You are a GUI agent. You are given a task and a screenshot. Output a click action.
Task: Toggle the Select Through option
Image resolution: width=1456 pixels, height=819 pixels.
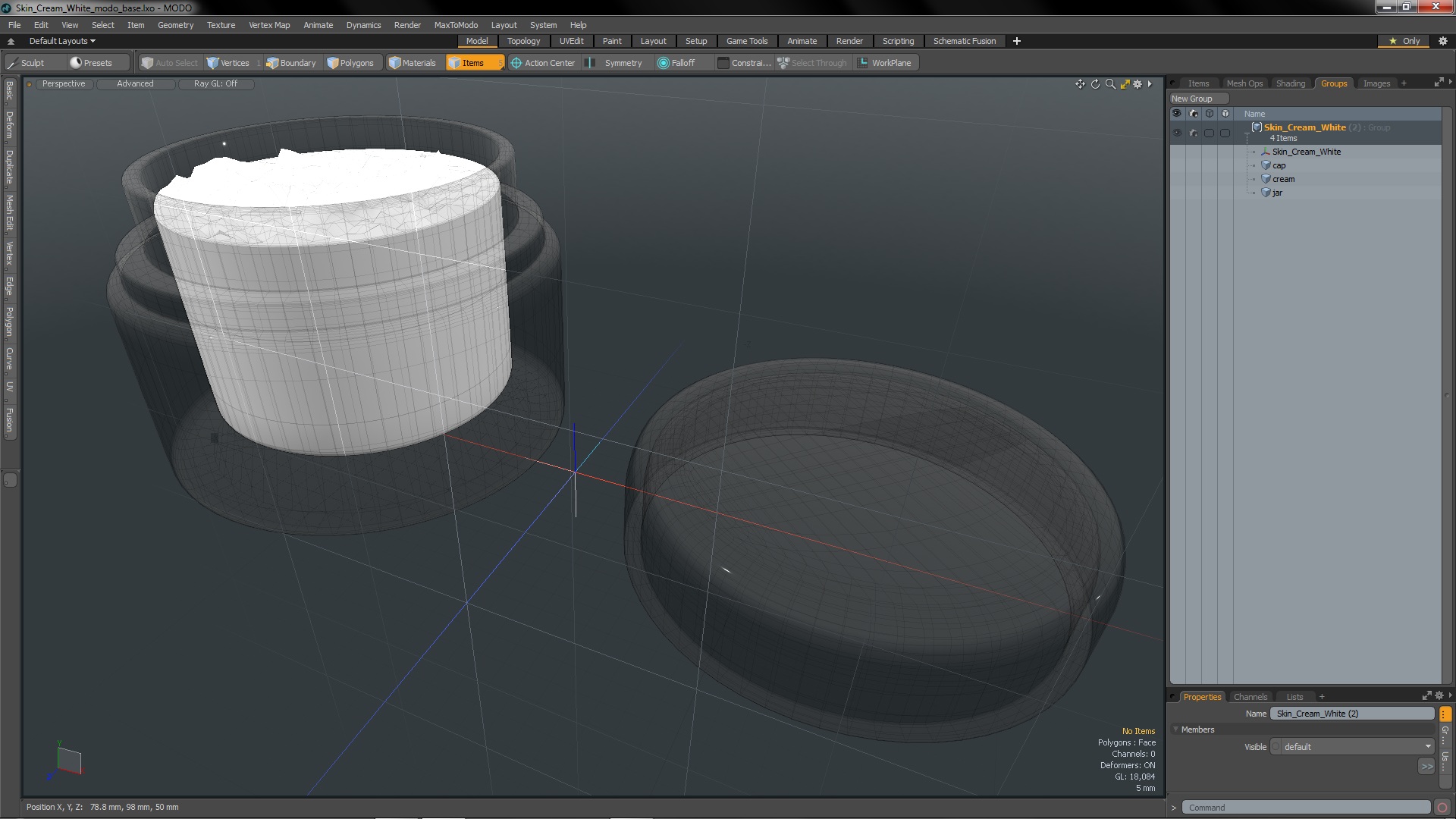(x=812, y=63)
